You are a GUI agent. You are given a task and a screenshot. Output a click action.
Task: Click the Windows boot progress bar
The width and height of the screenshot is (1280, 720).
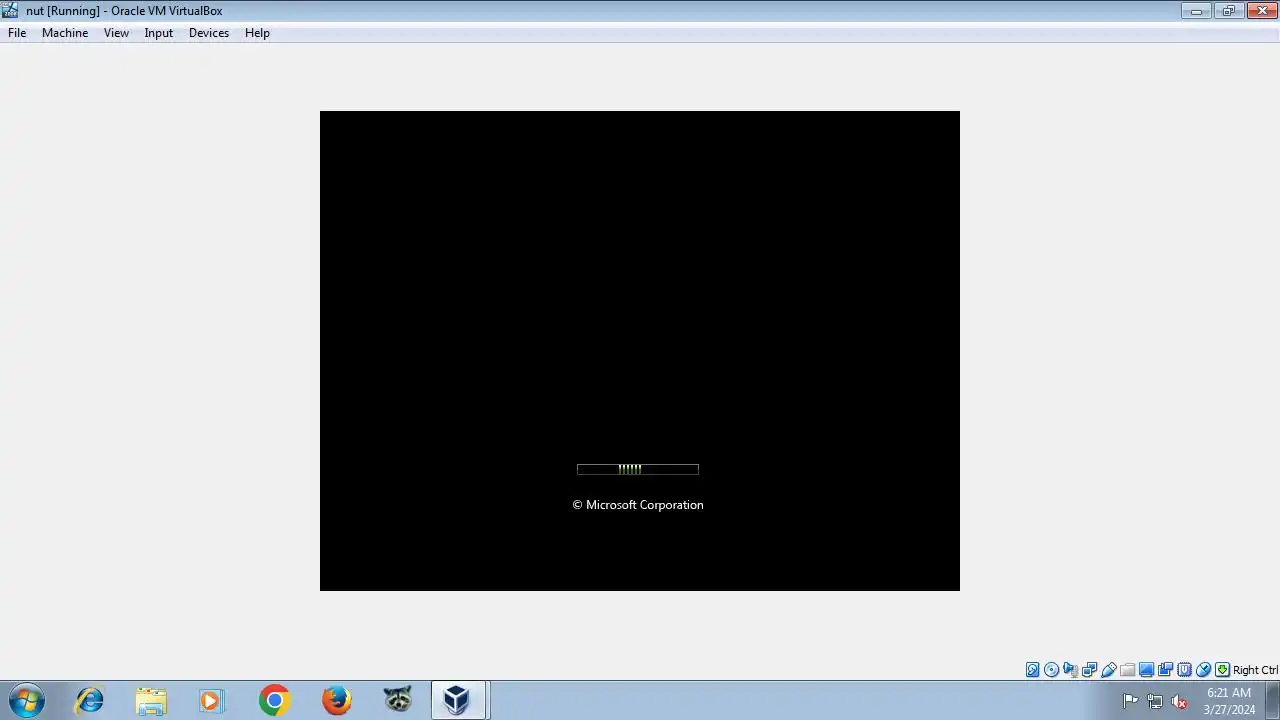click(638, 469)
